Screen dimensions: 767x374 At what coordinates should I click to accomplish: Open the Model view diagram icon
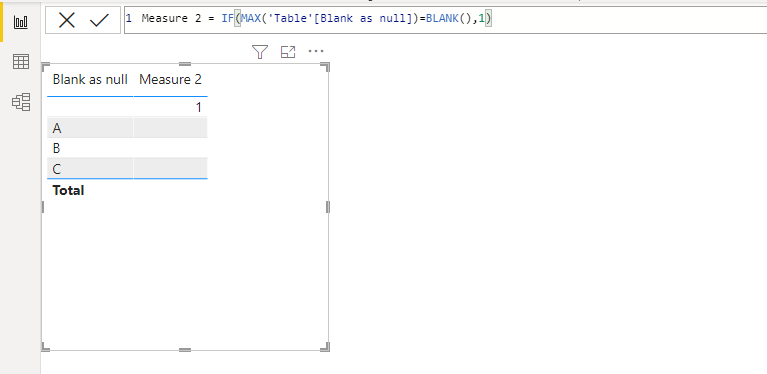21,102
